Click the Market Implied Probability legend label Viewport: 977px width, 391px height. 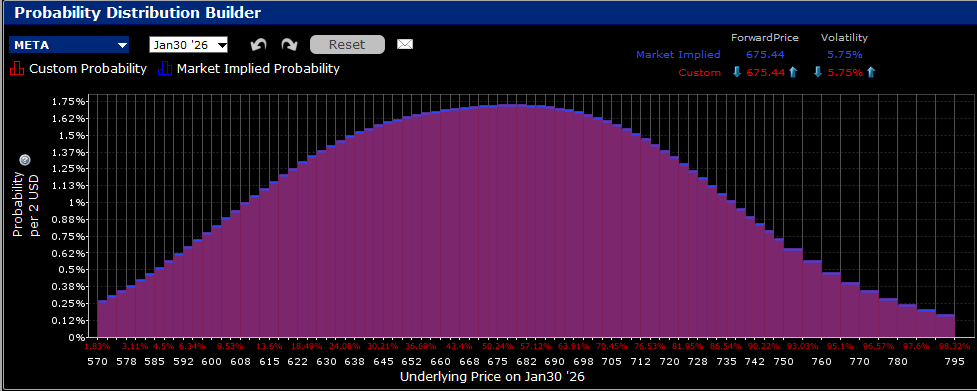[x=259, y=68]
